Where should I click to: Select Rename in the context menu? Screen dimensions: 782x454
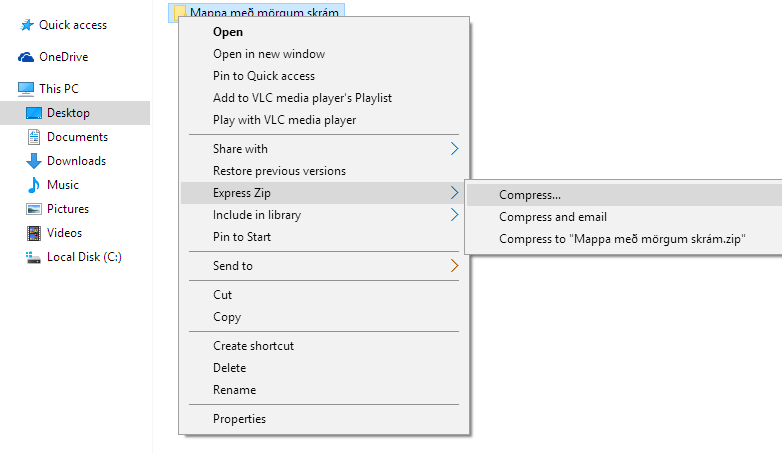pos(234,390)
